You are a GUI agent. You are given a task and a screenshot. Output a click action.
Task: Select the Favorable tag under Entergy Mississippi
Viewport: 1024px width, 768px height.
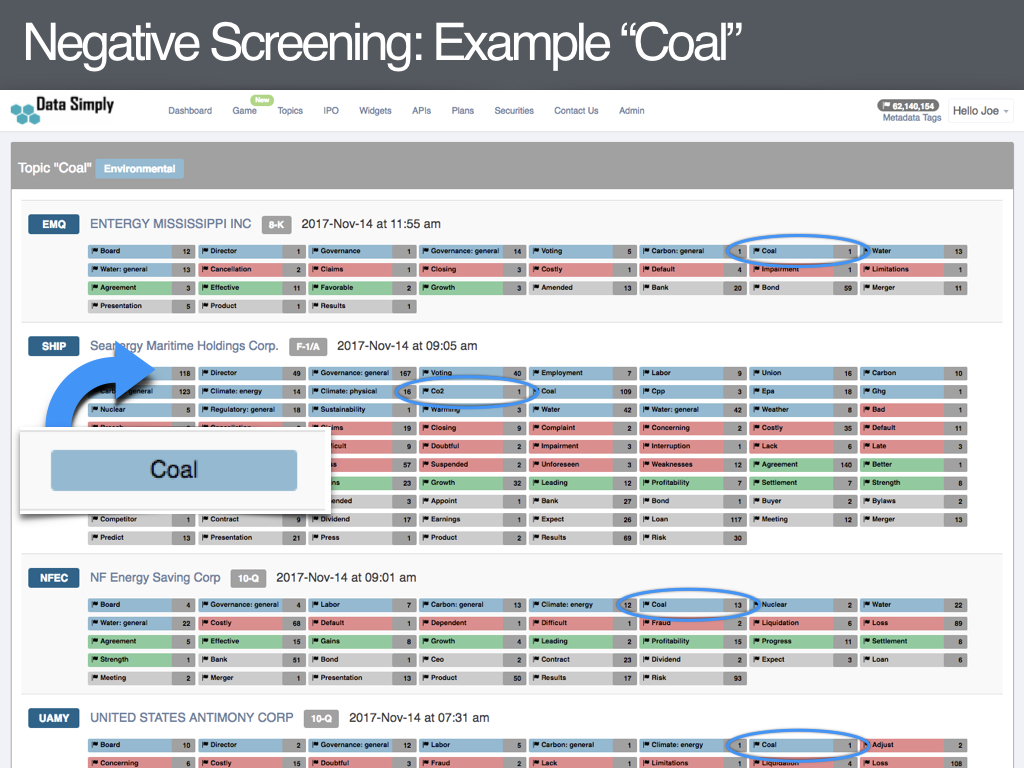point(362,287)
